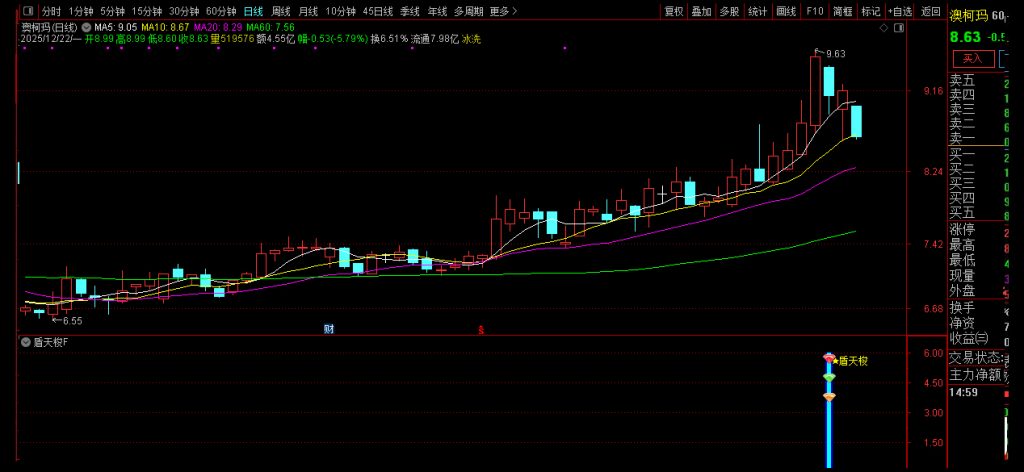The height and width of the screenshot is (472, 1024).
Task: Select the 60分钟 period tab
Action: 221,11
